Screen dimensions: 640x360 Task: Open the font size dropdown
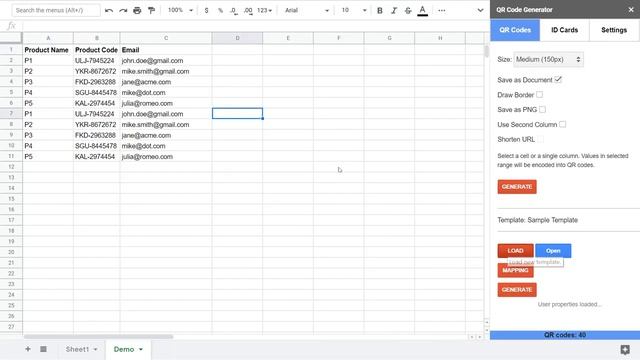point(353,10)
